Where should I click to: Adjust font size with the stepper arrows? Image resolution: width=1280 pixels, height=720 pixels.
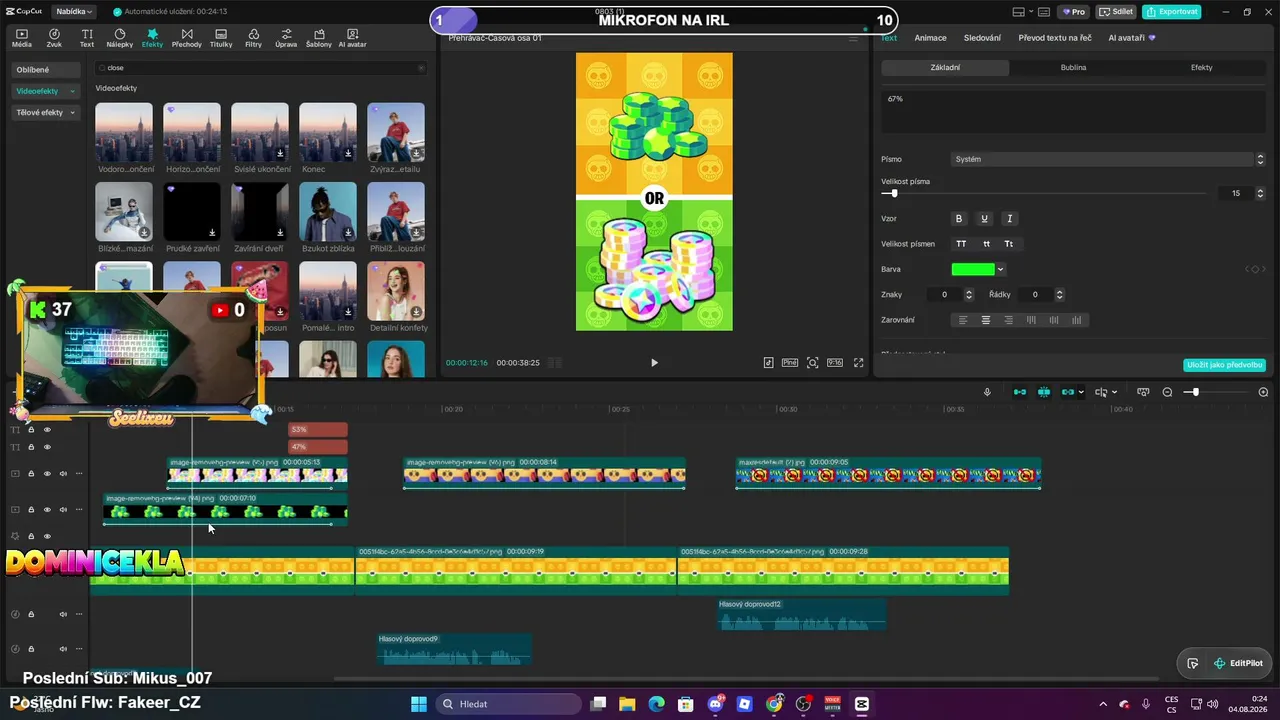(x=1260, y=193)
